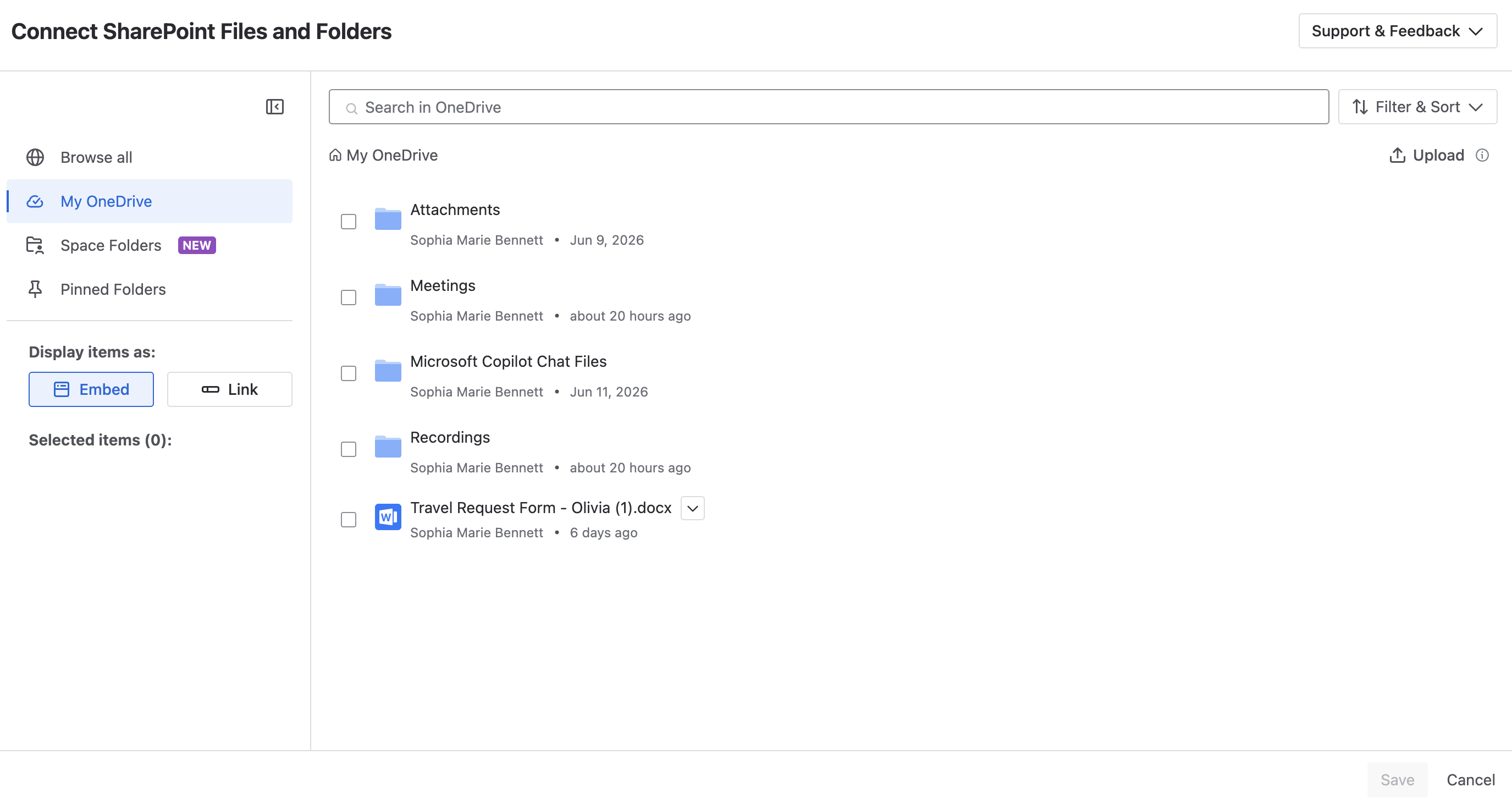Open Microsoft Copilot Chat Files folder name
Viewport: 1512px width, 804px height.
508,361
